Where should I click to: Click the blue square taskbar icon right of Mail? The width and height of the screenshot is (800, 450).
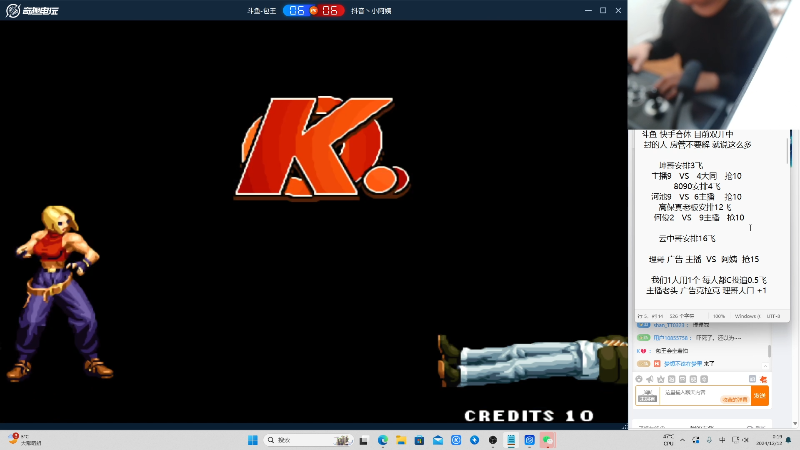click(456, 440)
